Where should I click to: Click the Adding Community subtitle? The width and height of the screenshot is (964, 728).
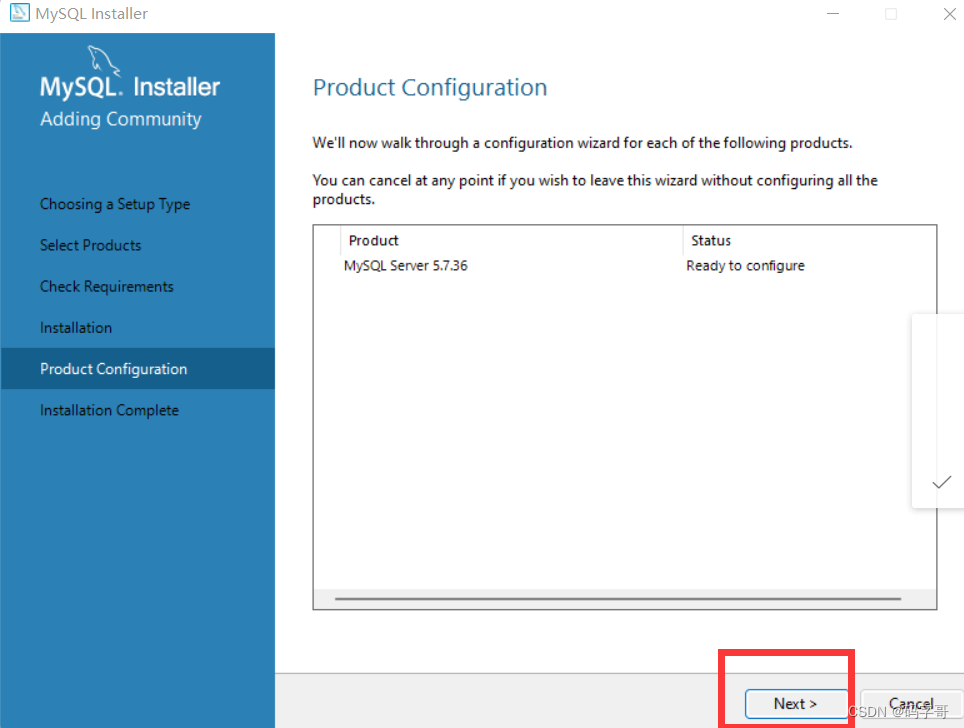[120, 119]
